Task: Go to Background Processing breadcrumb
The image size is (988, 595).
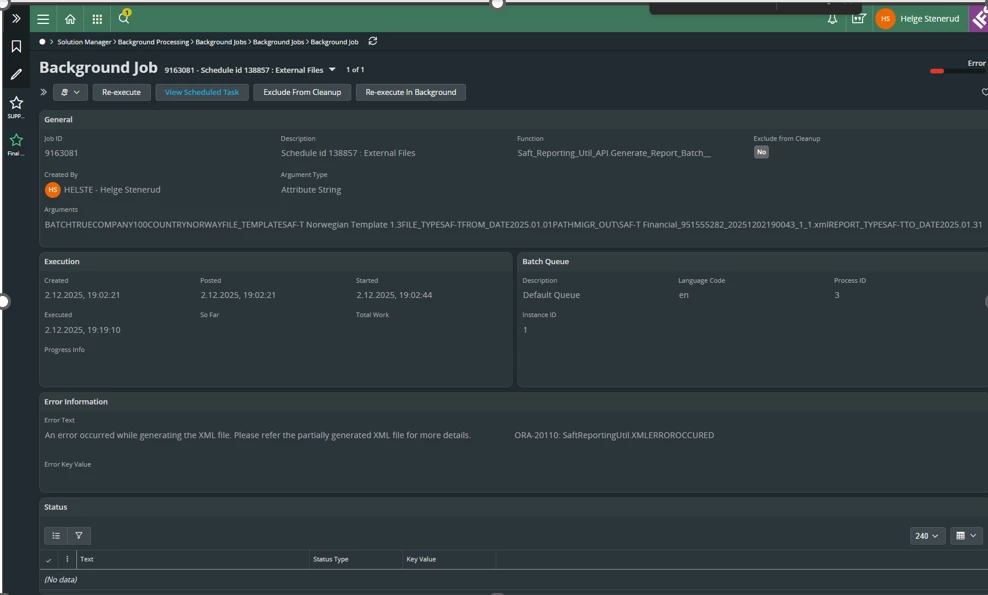Action: coord(153,42)
